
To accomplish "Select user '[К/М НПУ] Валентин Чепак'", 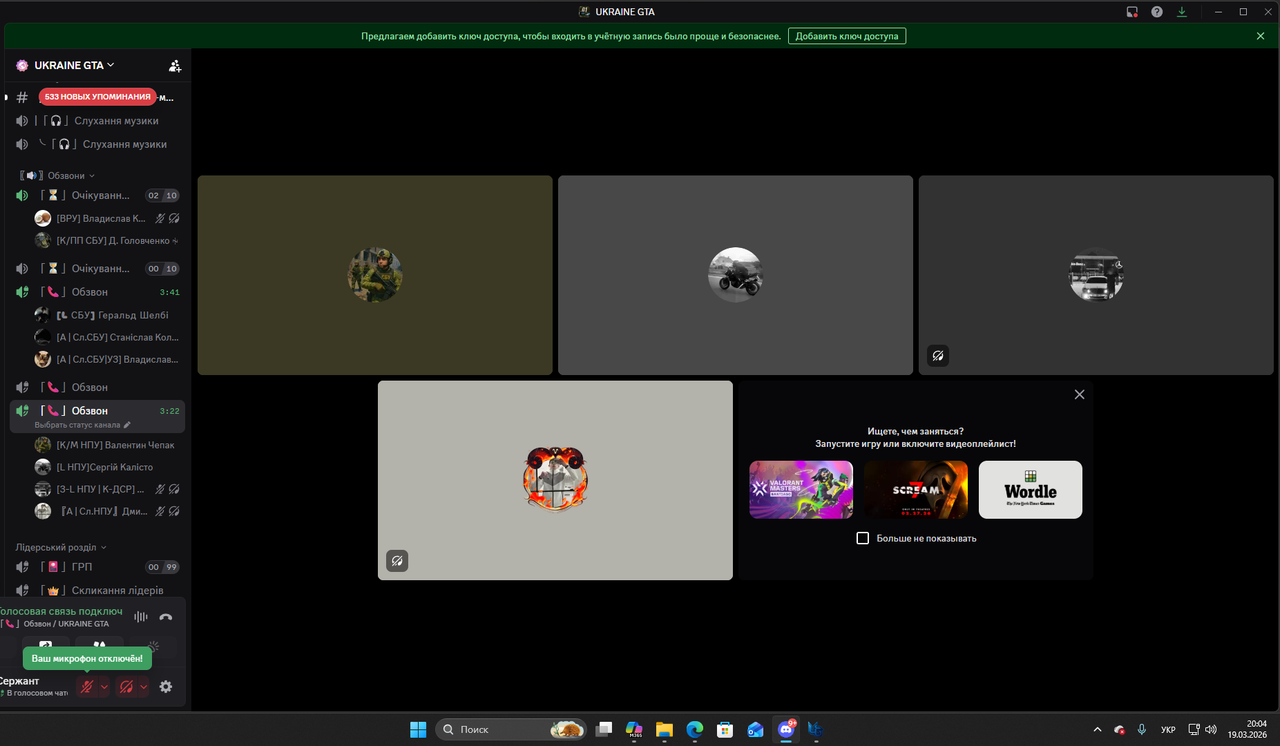I will (x=108, y=445).
